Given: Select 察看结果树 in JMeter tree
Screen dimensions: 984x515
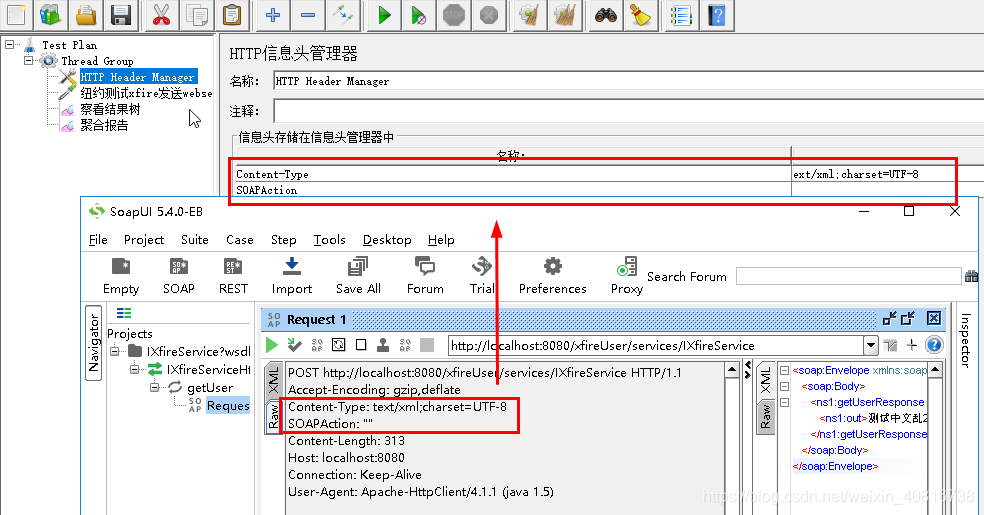Looking at the screenshot, I should 110,109.
